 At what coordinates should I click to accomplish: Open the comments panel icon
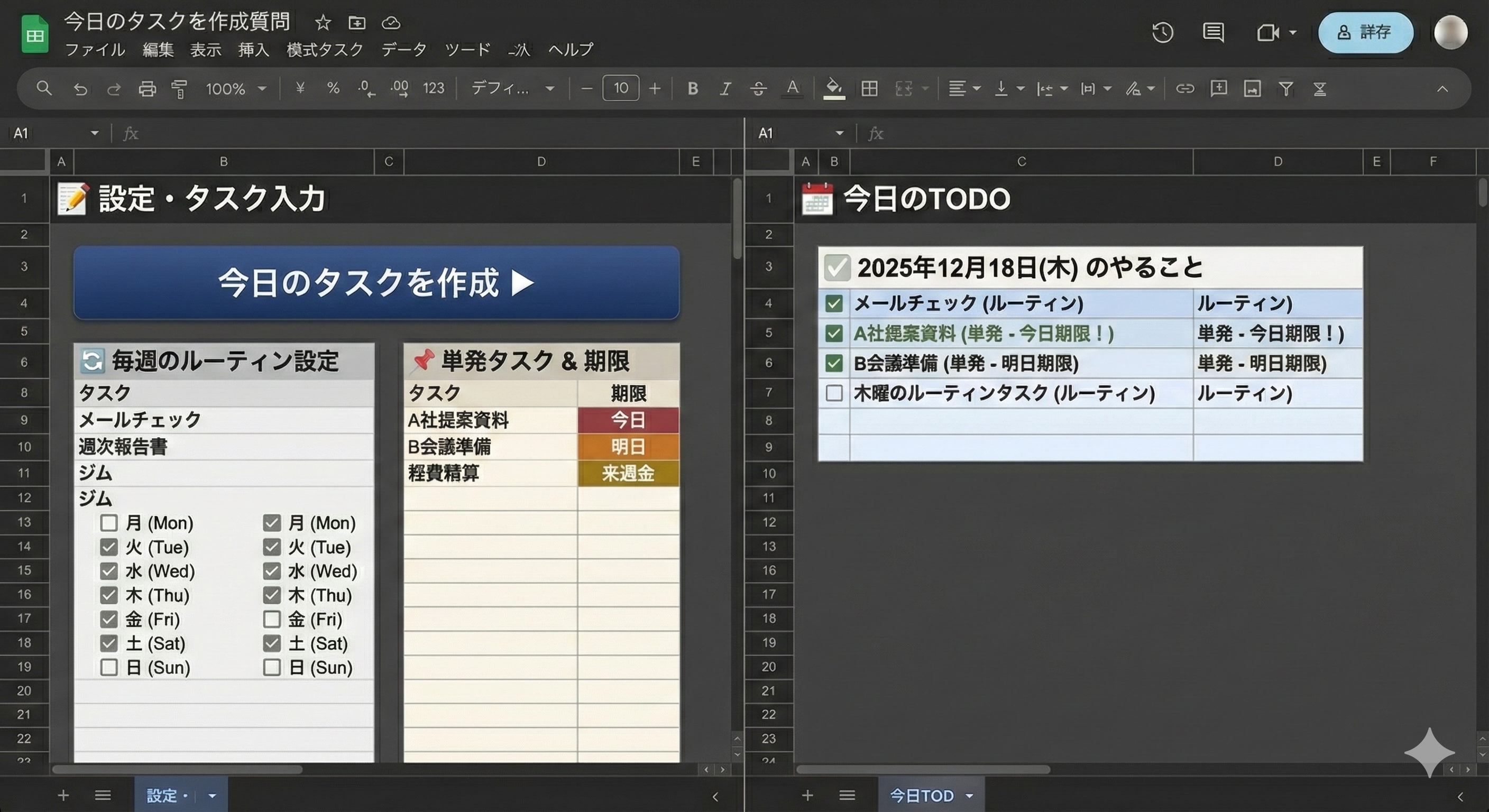tap(1212, 32)
